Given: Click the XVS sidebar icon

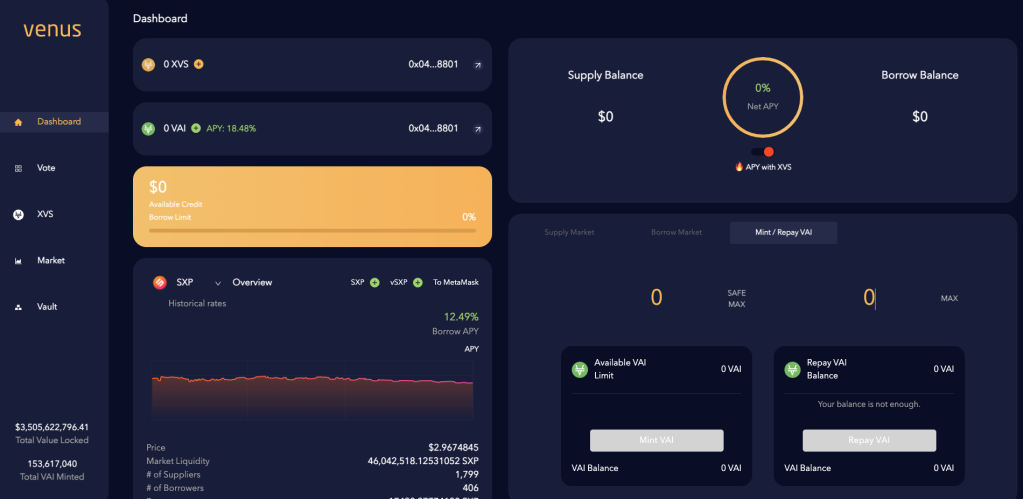Looking at the screenshot, I should [x=18, y=215].
